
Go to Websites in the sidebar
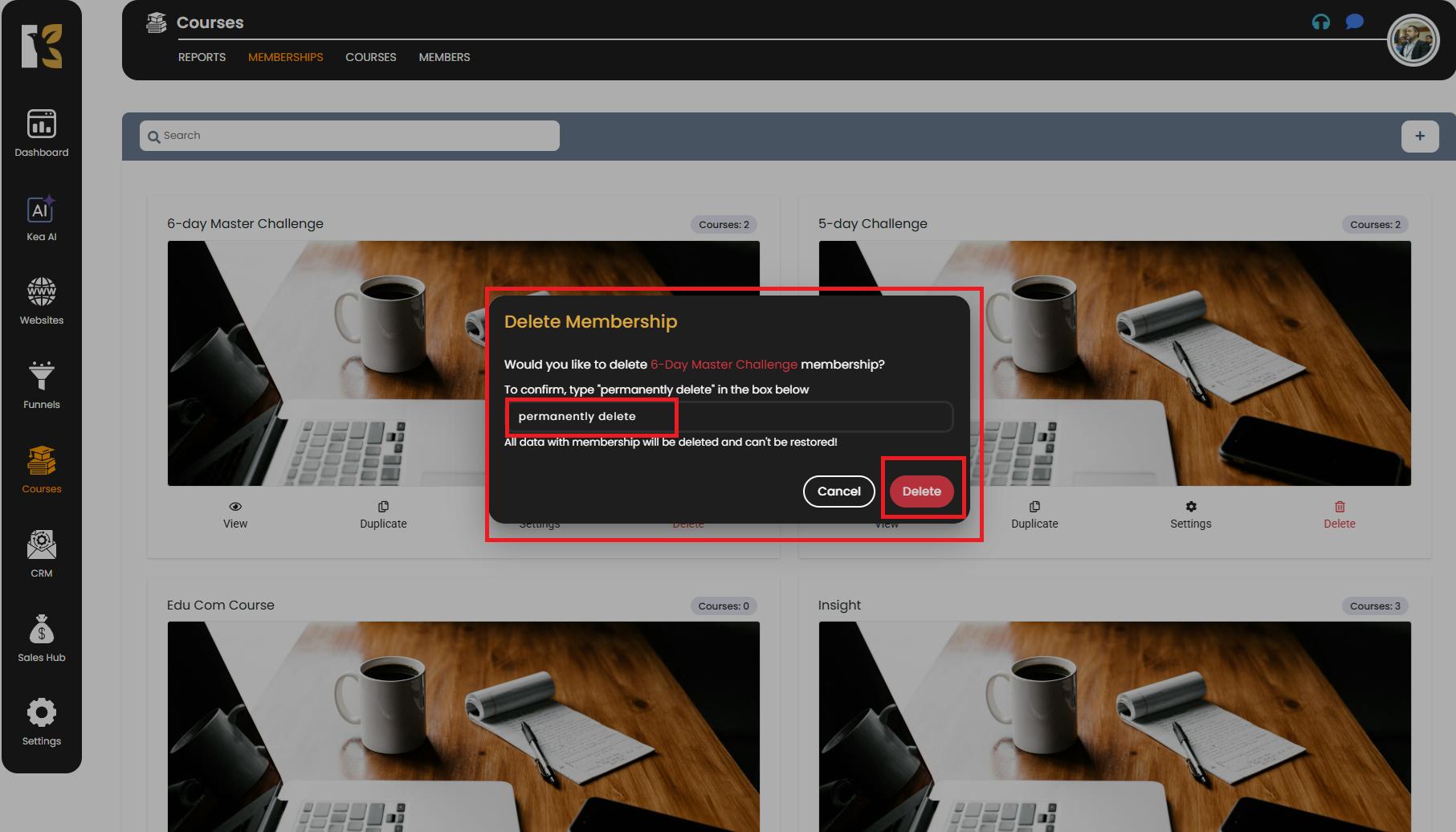pyautogui.click(x=41, y=301)
